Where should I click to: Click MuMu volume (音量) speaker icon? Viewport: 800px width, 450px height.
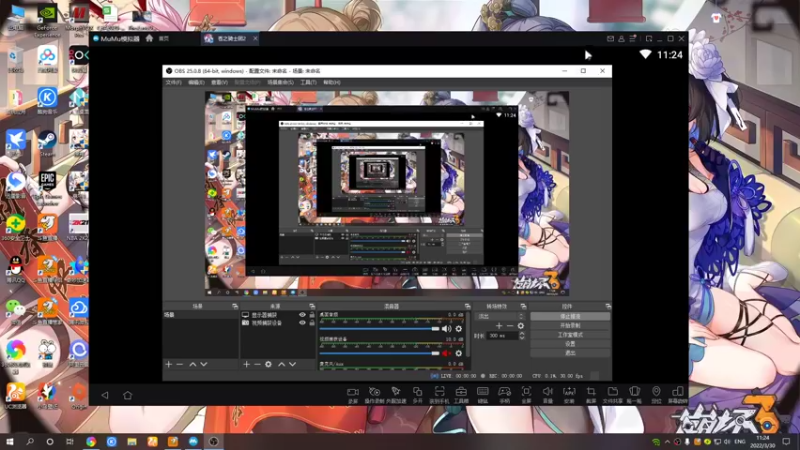[x=547, y=391]
